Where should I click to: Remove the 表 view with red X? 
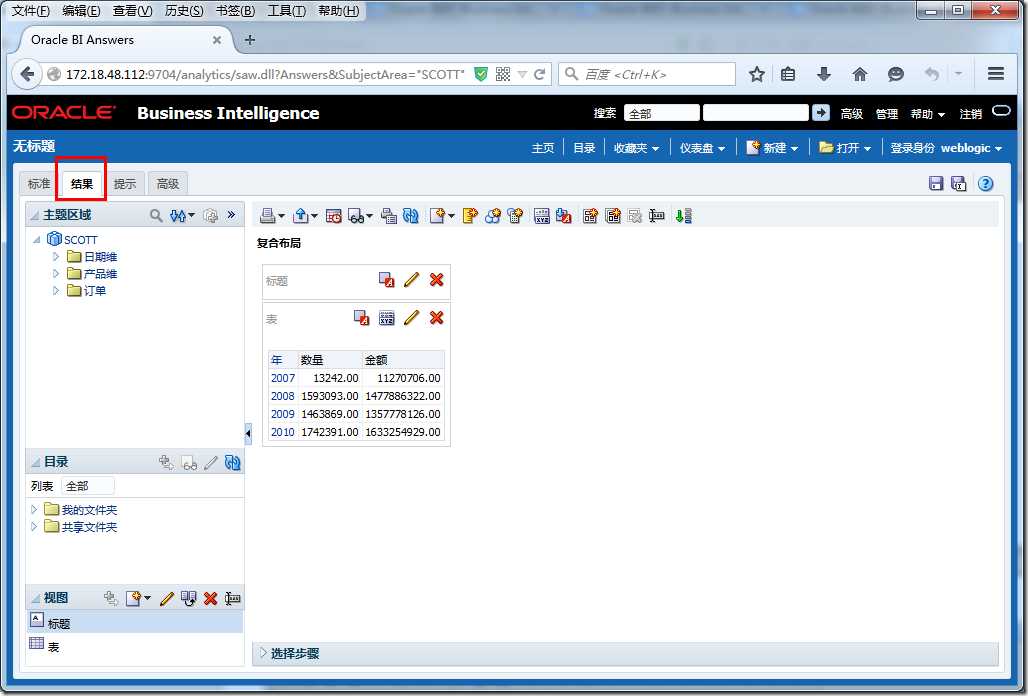[x=437, y=318]
